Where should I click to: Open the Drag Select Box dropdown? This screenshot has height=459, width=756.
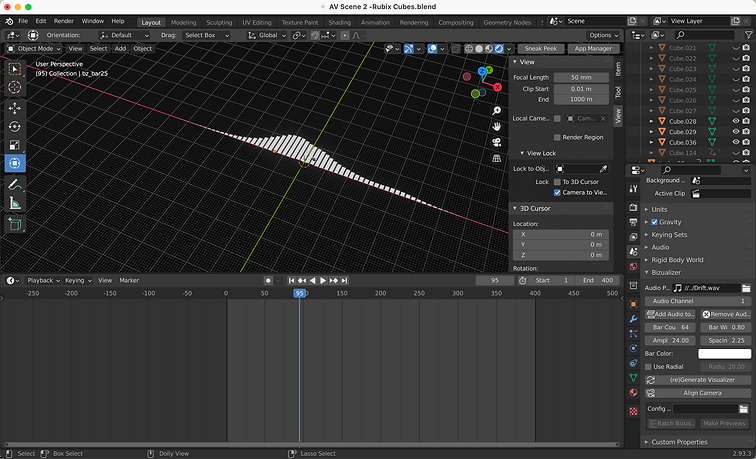206,35
